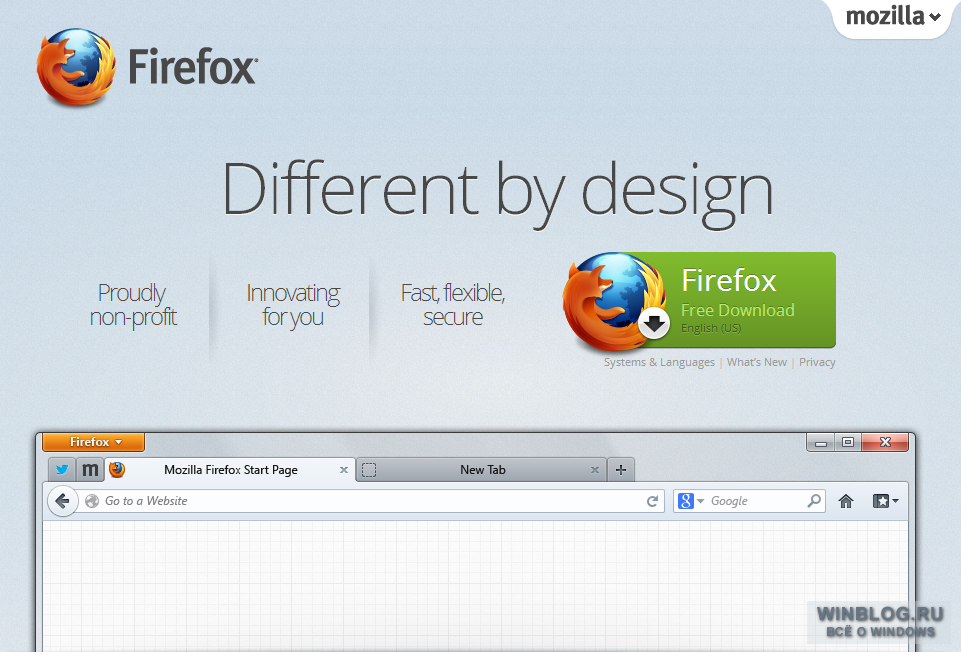Click the Home icon
Viewport: 961px width, 655px height.
coord(846,501)
